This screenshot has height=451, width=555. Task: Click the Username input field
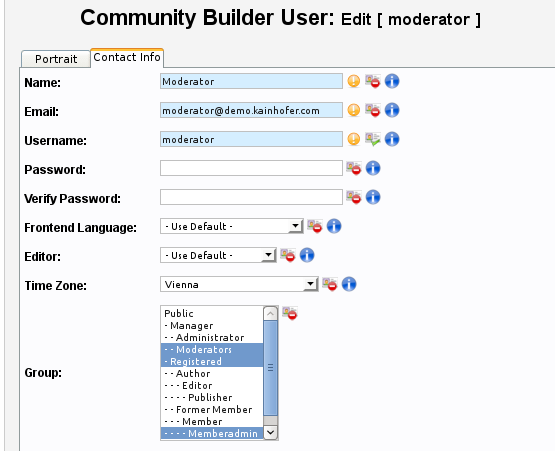coord(251,139)
